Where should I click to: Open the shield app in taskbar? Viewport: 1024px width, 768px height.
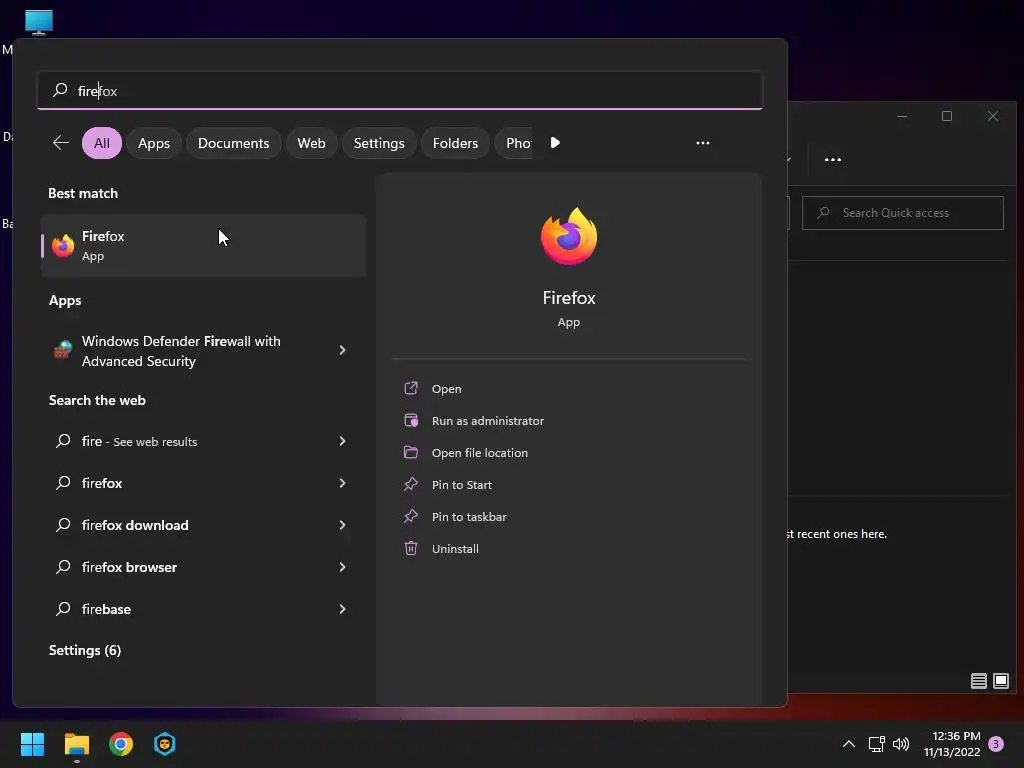pos(165,744)
